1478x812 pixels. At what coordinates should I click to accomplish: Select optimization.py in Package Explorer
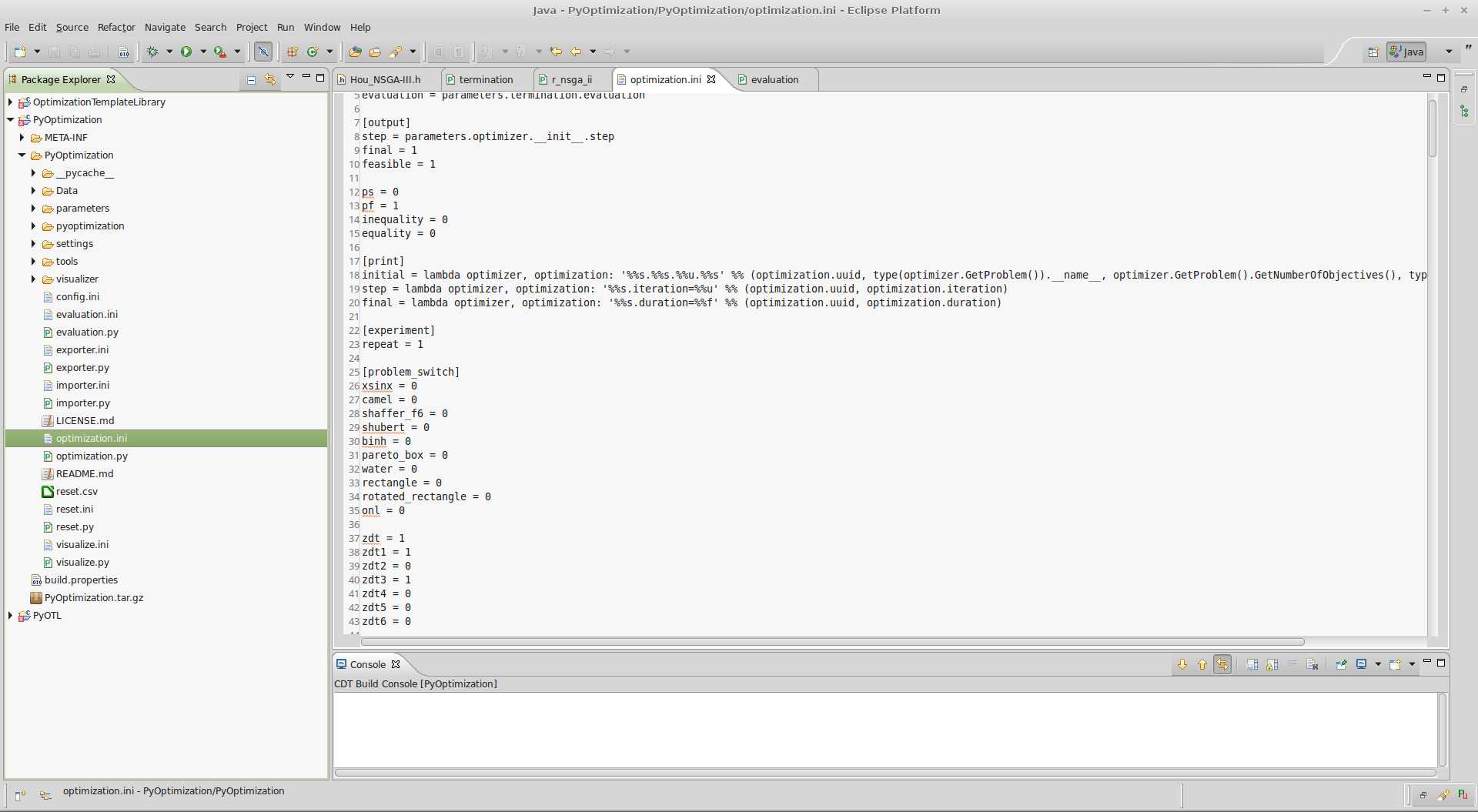coord(92,456)
